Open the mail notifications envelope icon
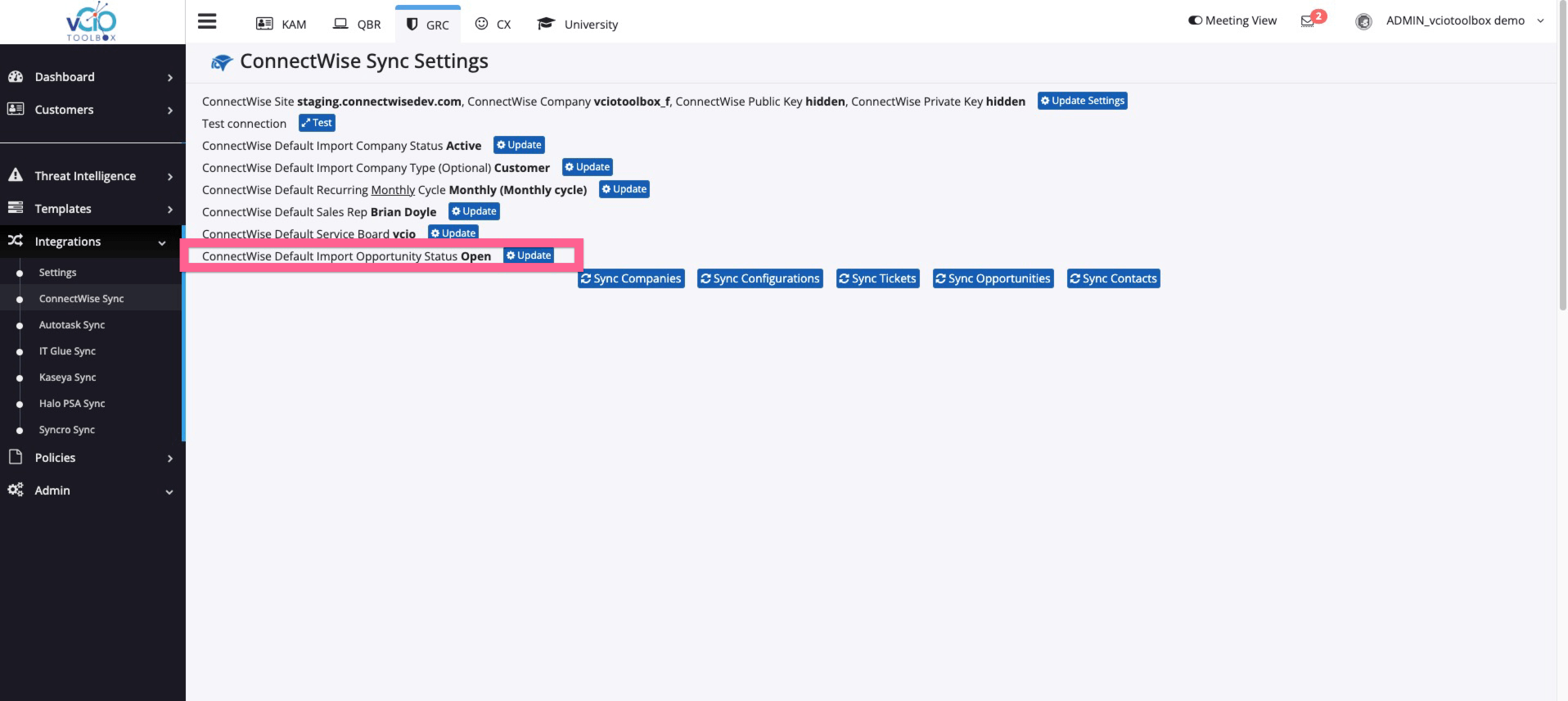This screenshot has width=1568, height=701. tap(1307, 21)
